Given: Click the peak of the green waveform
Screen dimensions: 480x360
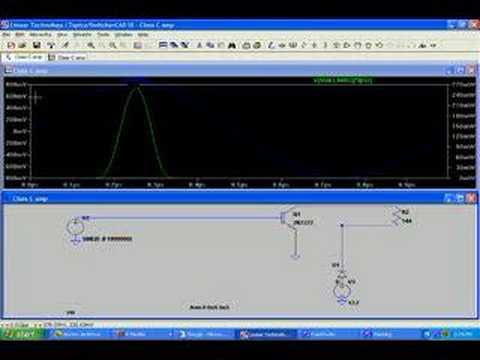Looking at the screenshot, I should pos(137,87).
